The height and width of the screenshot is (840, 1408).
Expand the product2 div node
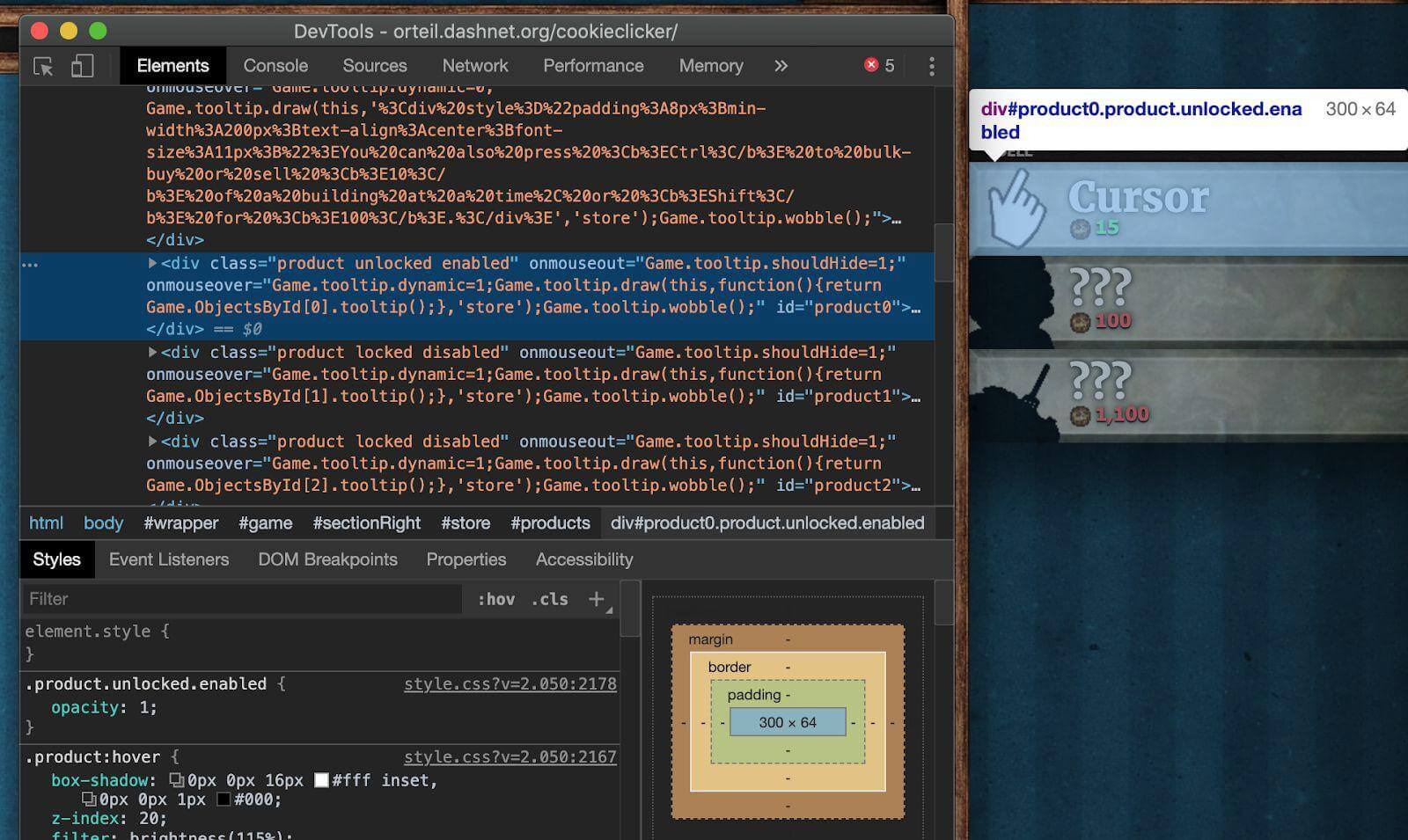coord(152,441)
